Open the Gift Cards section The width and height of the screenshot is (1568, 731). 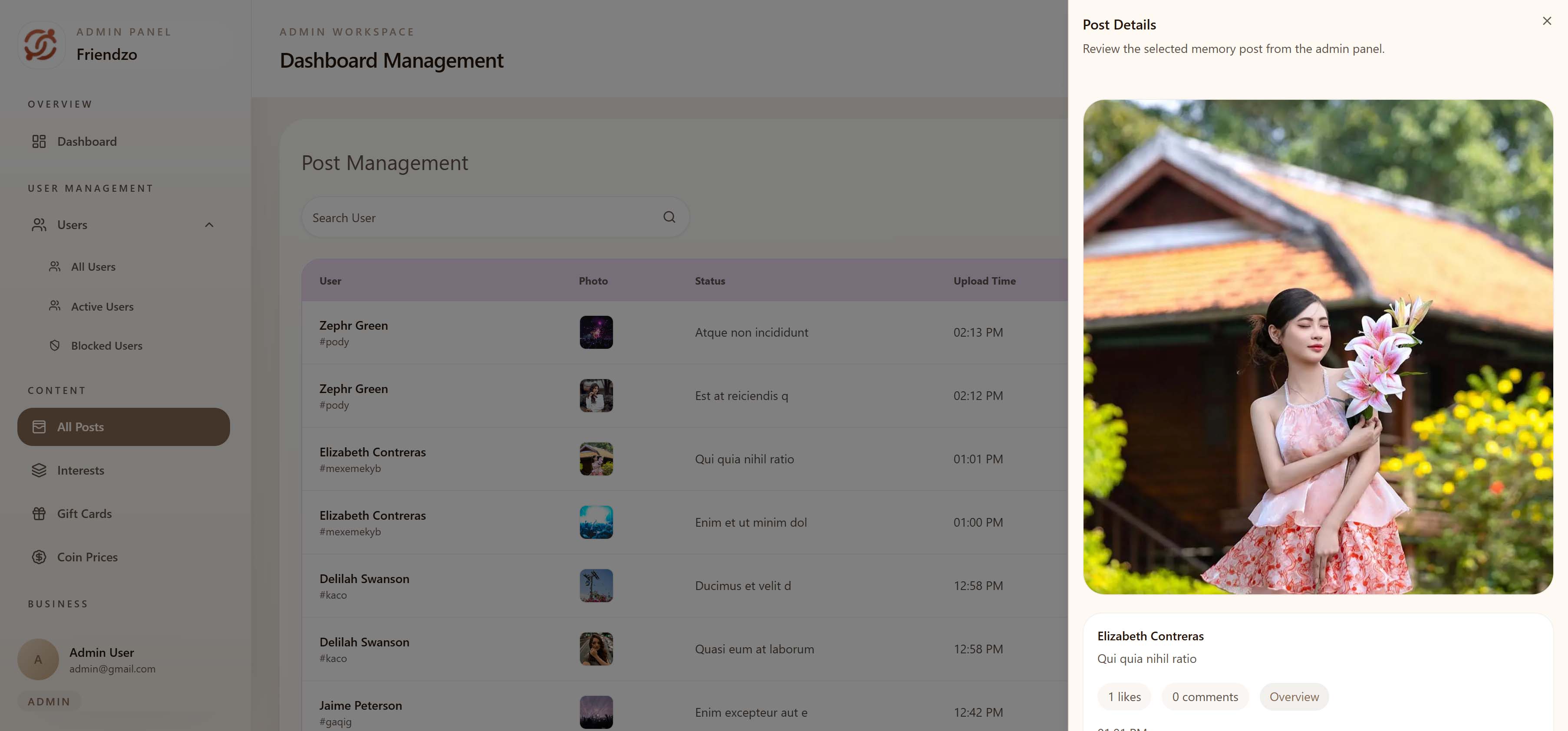click(85, 513)
